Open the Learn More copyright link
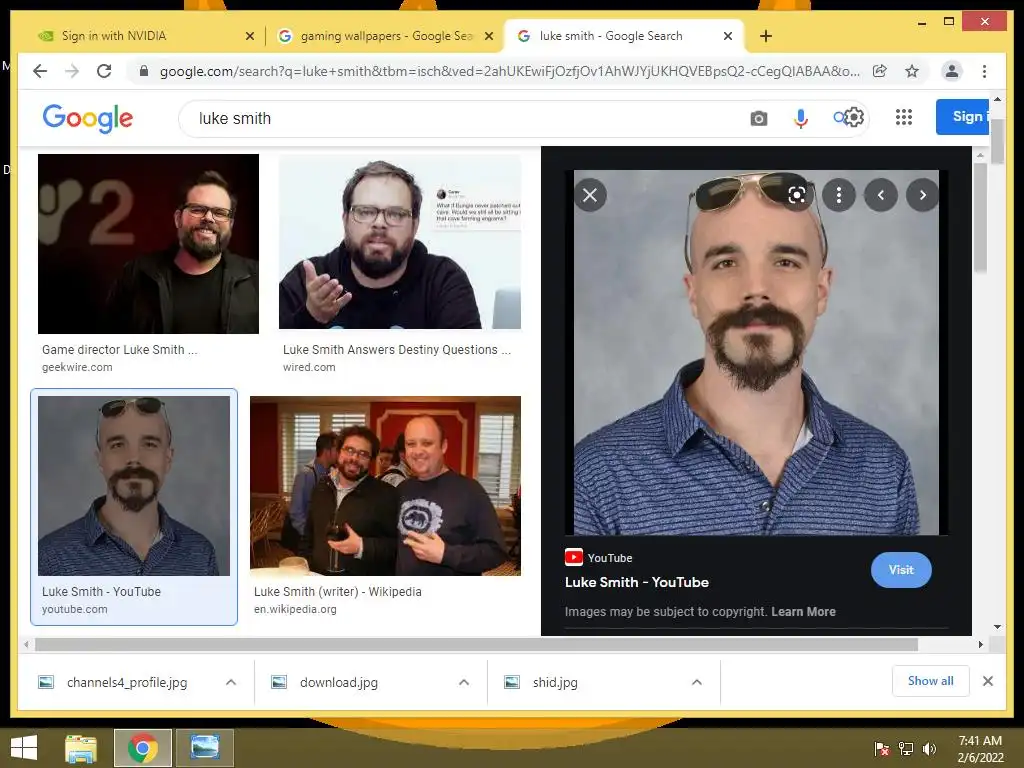The width and height of the screenshot is (1024, 768). tap(803, 612)
